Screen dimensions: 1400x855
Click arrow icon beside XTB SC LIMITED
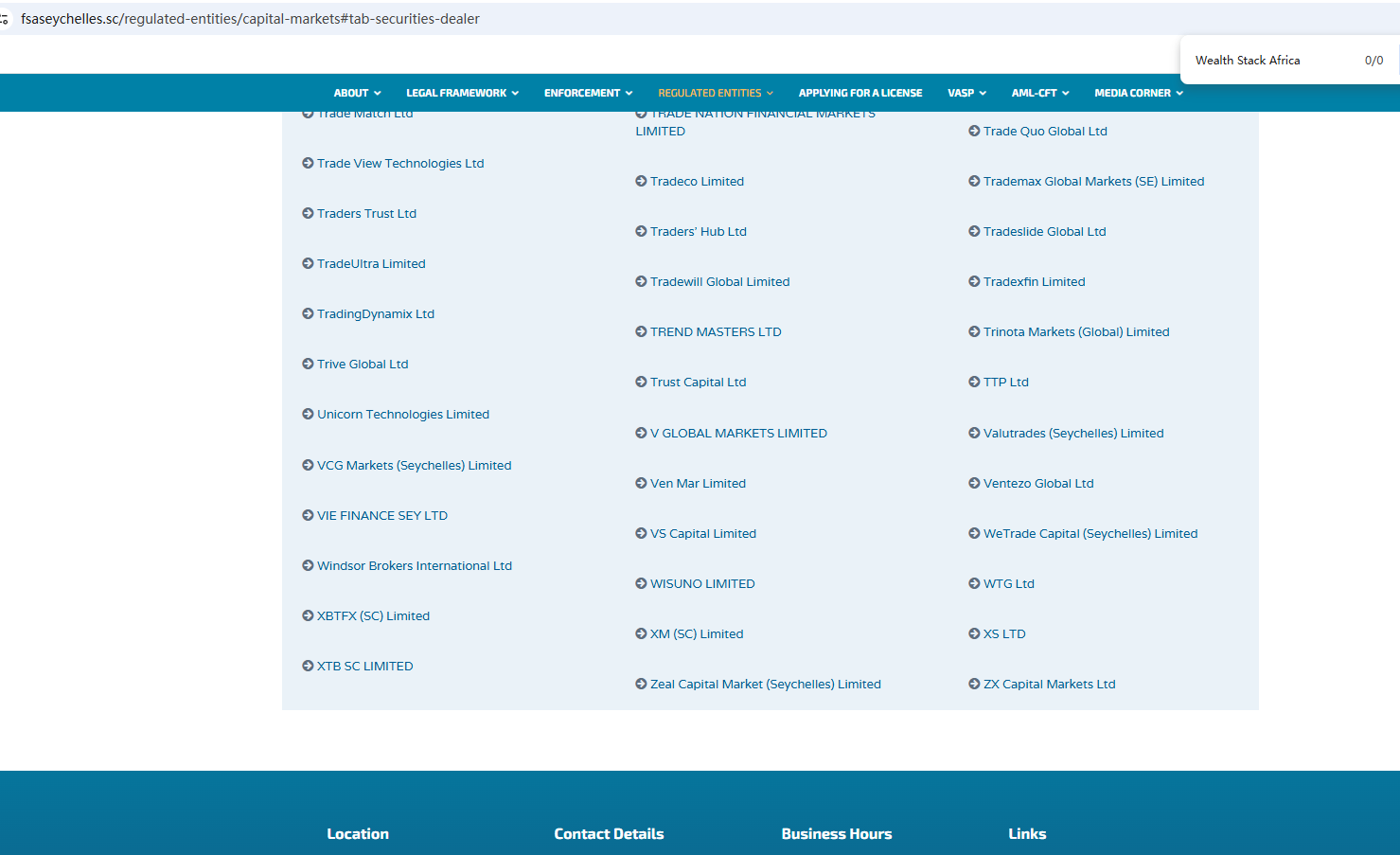308,667
